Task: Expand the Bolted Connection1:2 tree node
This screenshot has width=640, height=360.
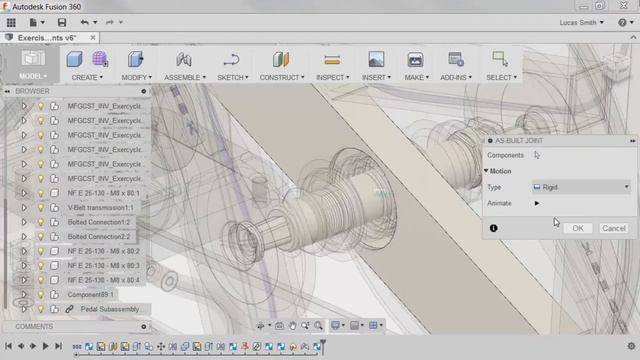Action: [24, 222]
